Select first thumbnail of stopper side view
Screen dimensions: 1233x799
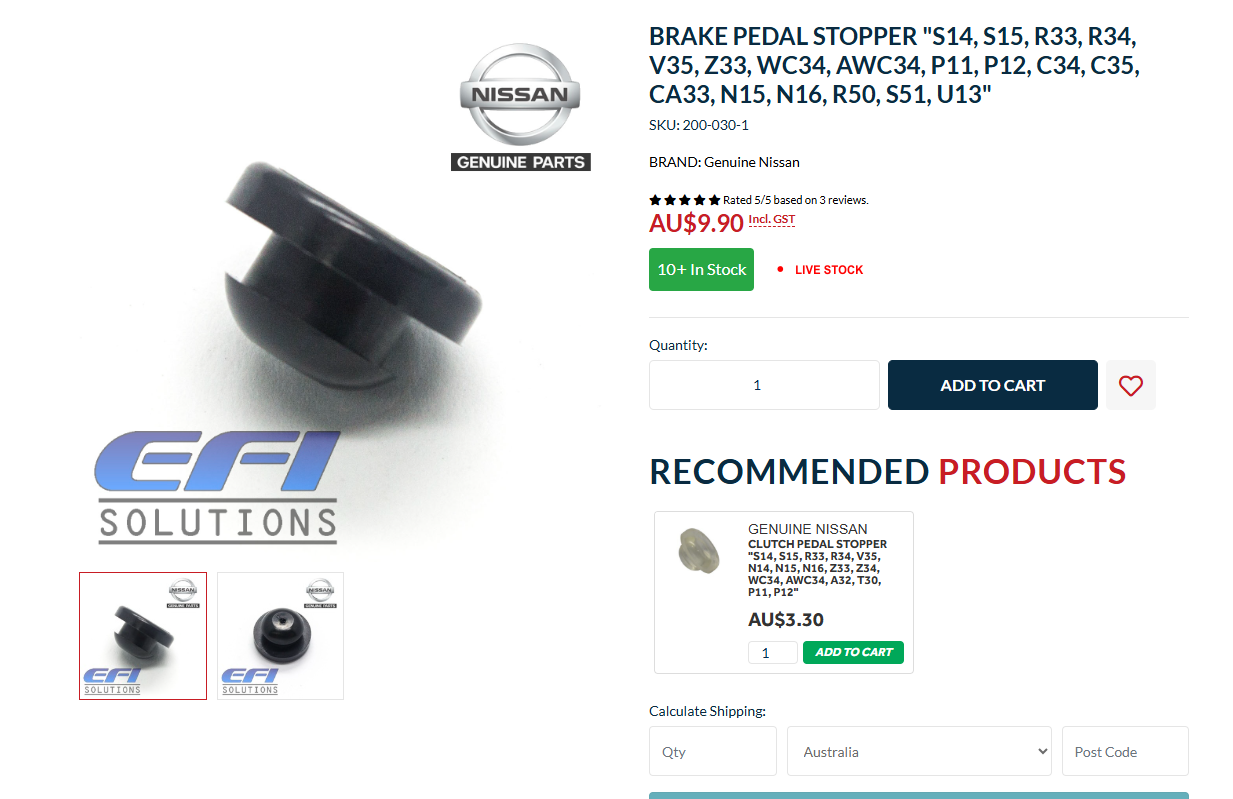pos(143,636)
